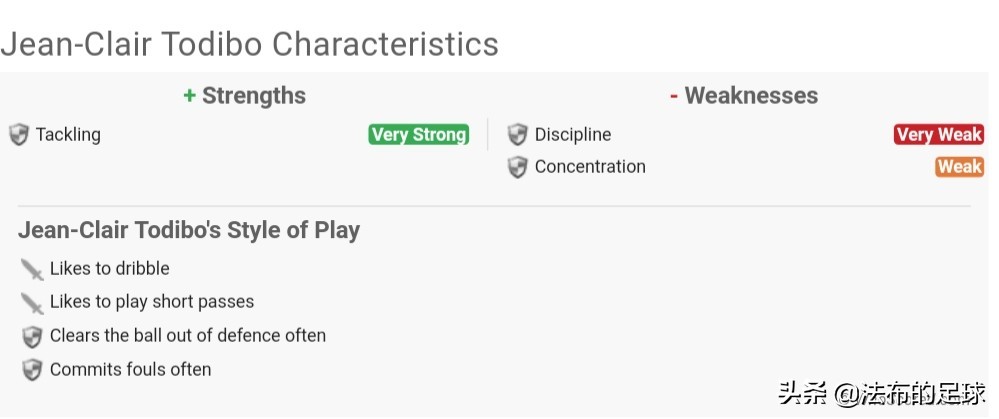Click the shield icon beside Clears the ball

point(32,336)
